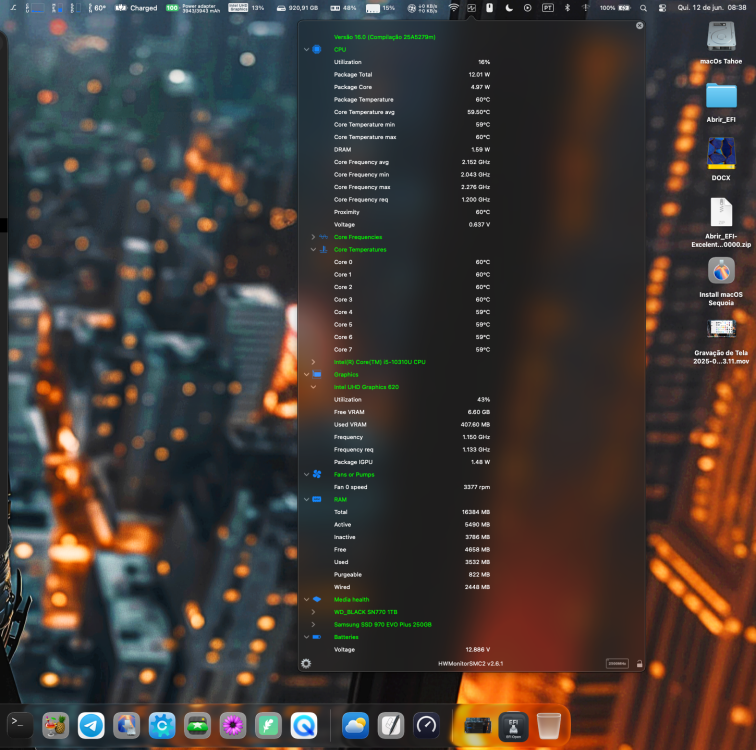
Task: Expand the Intel(R) Core(TM) i5-10310U CPU row
Action: pyautogui.click(x=313, y=362)
